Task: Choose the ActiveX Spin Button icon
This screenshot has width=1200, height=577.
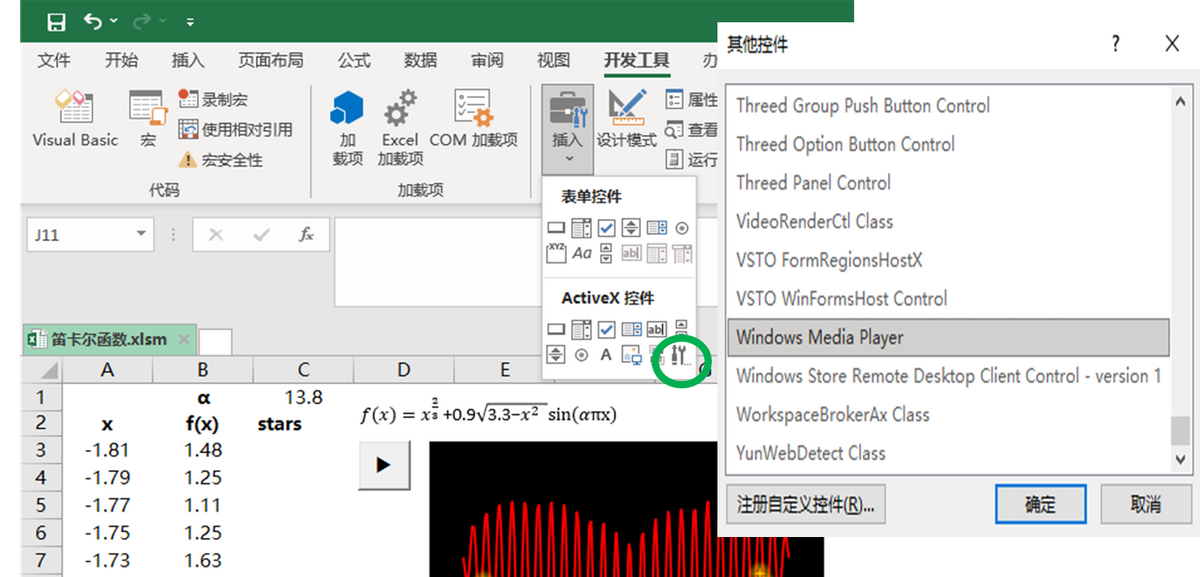Action: point(556,354)
